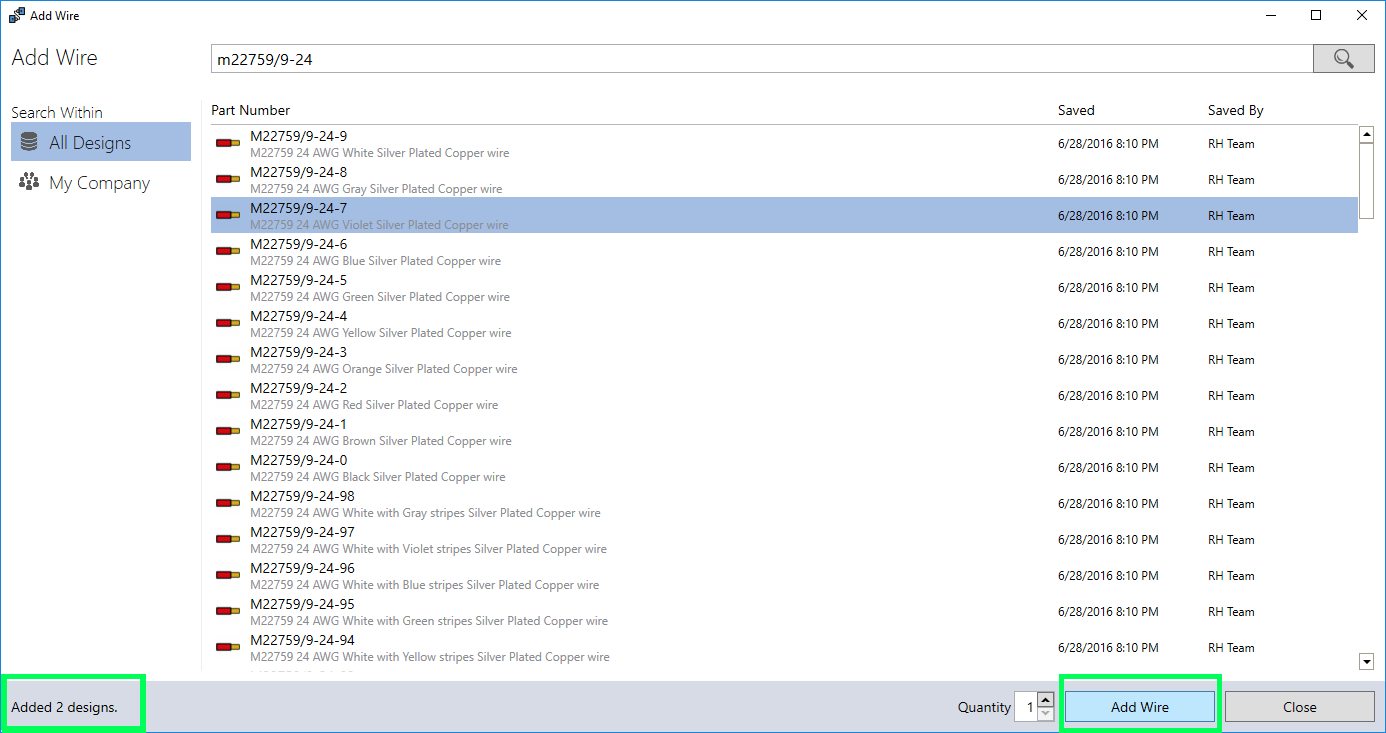
Task: Click the Violet Silver Plated Copper wire description
Action: [x=379, y=225]
